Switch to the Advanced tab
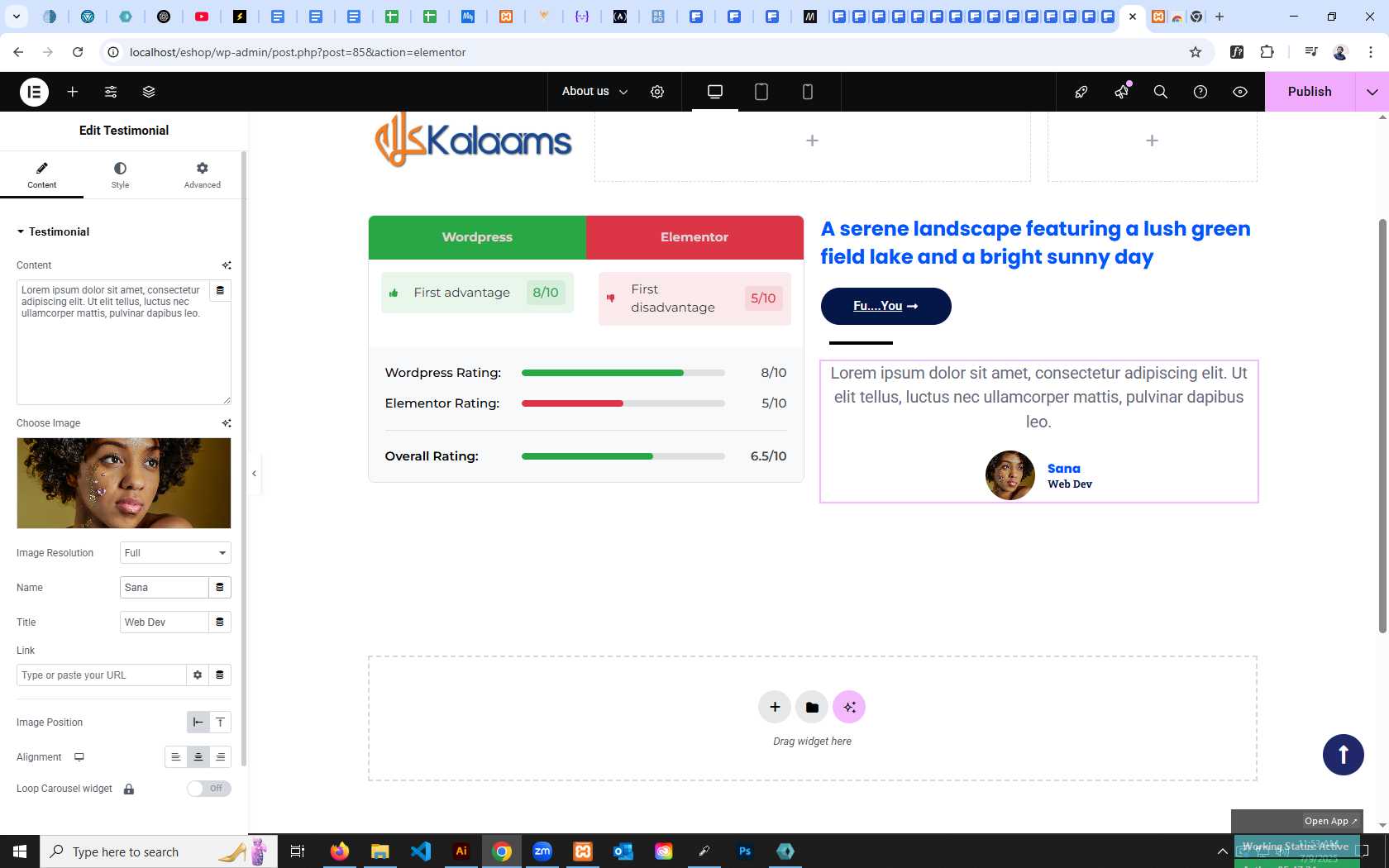Image resolution: width=1389 pixels, height=868 pixels. point(203,175)
